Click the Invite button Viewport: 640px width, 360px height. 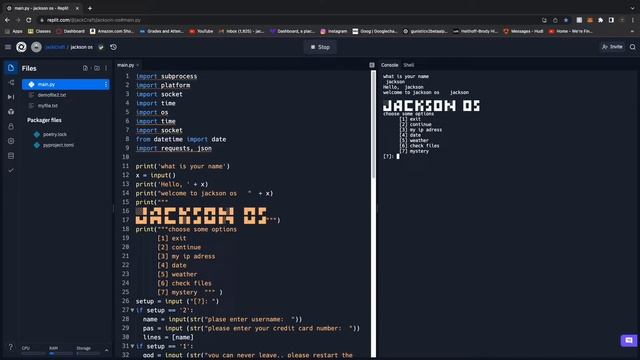[612, 47]
